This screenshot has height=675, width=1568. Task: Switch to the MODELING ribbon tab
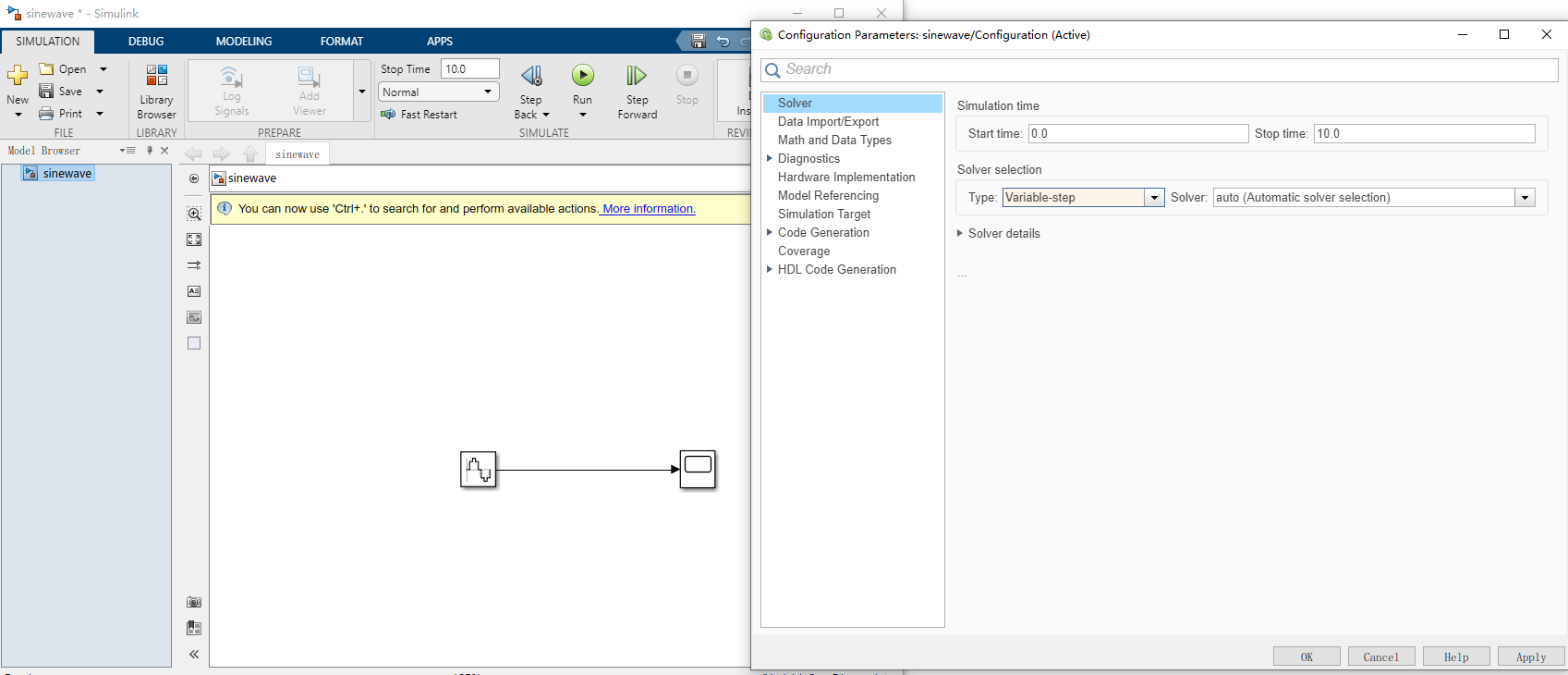pyautogui.click(x=244, y=42)
